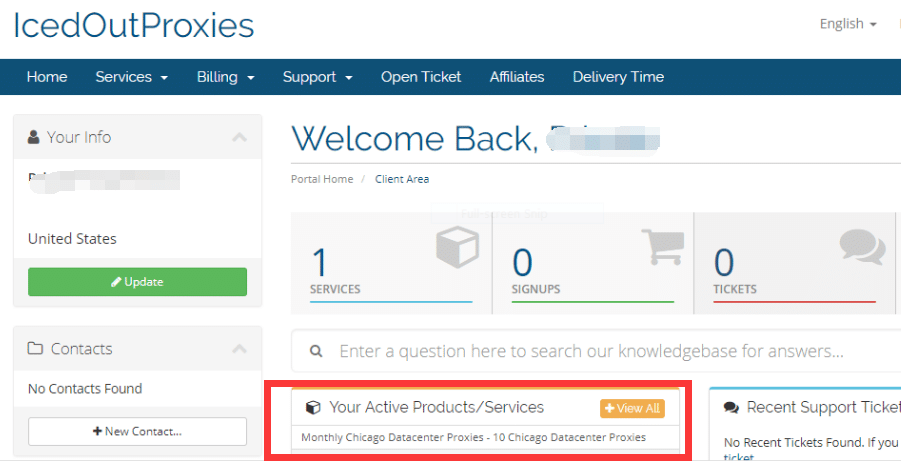Image resolution: width=901 pixels, height=461 pixels.
Task: Click the knowledgebase search field
Action: pos(596,351)
